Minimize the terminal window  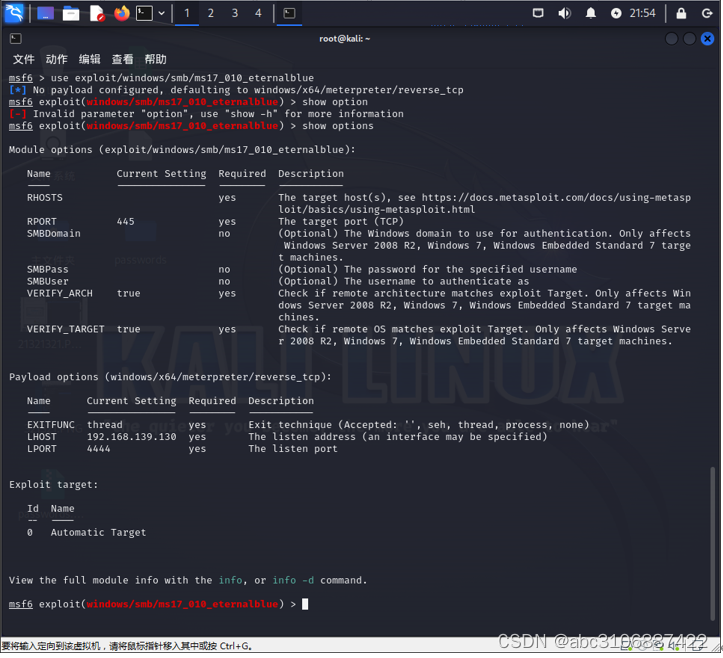[x=671, y=39]
